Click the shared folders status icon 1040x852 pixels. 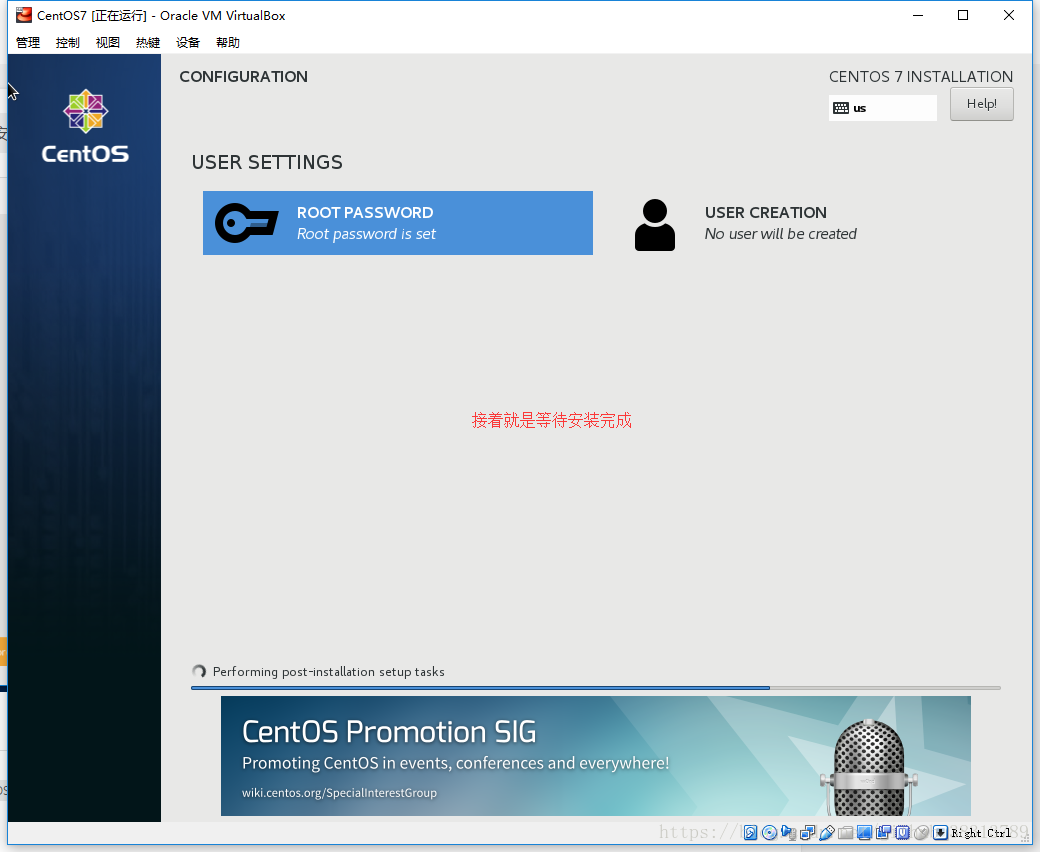tap(846, 833)
